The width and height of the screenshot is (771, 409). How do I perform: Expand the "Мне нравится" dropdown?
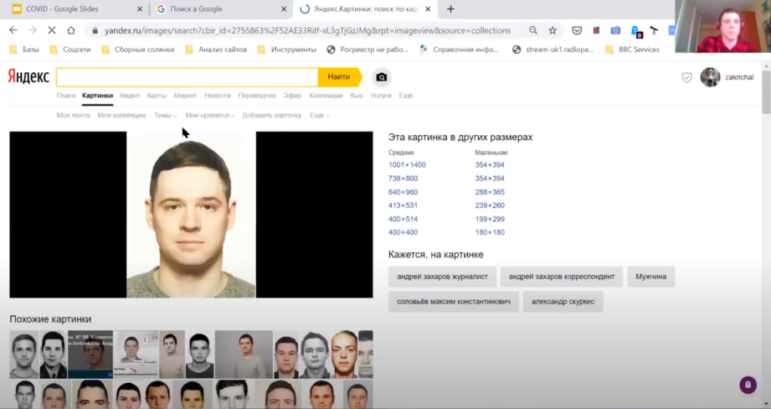click(209, 116)
